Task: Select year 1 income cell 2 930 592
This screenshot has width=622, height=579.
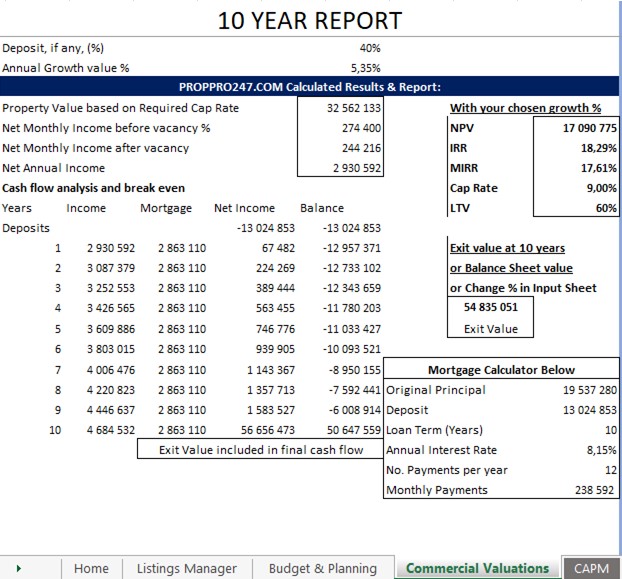Action: 111,248
